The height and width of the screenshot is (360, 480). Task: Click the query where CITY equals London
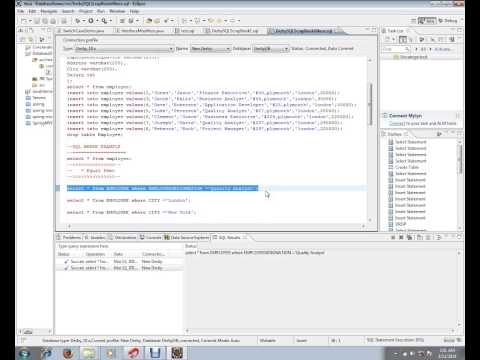point(129,200)
